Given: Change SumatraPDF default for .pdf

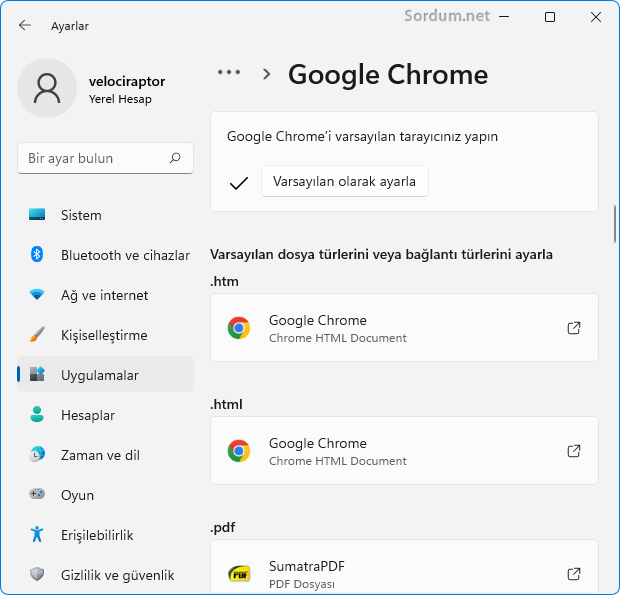Looking at the screenshot, I should click(x=404, y=566).
